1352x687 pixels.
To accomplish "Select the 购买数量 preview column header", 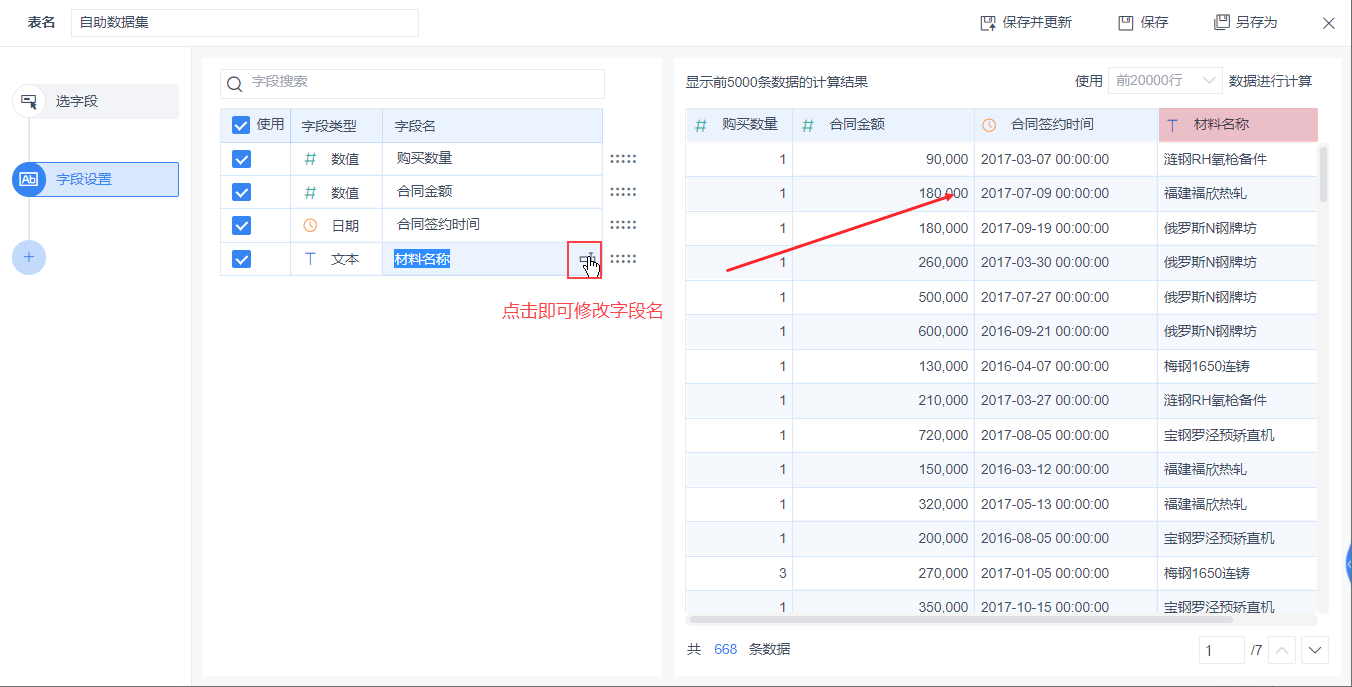I will tap(739, 125).
